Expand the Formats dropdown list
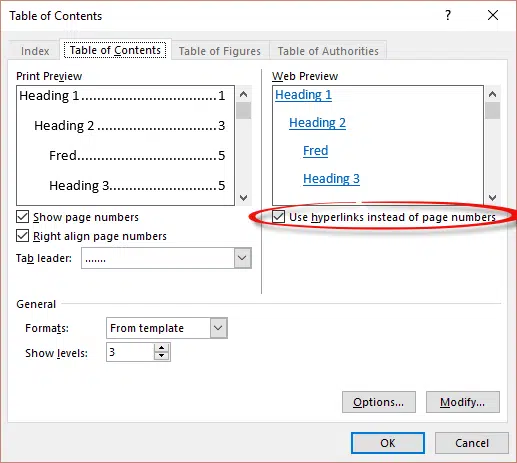Screen dimensions: 517x463 [218, 328]
